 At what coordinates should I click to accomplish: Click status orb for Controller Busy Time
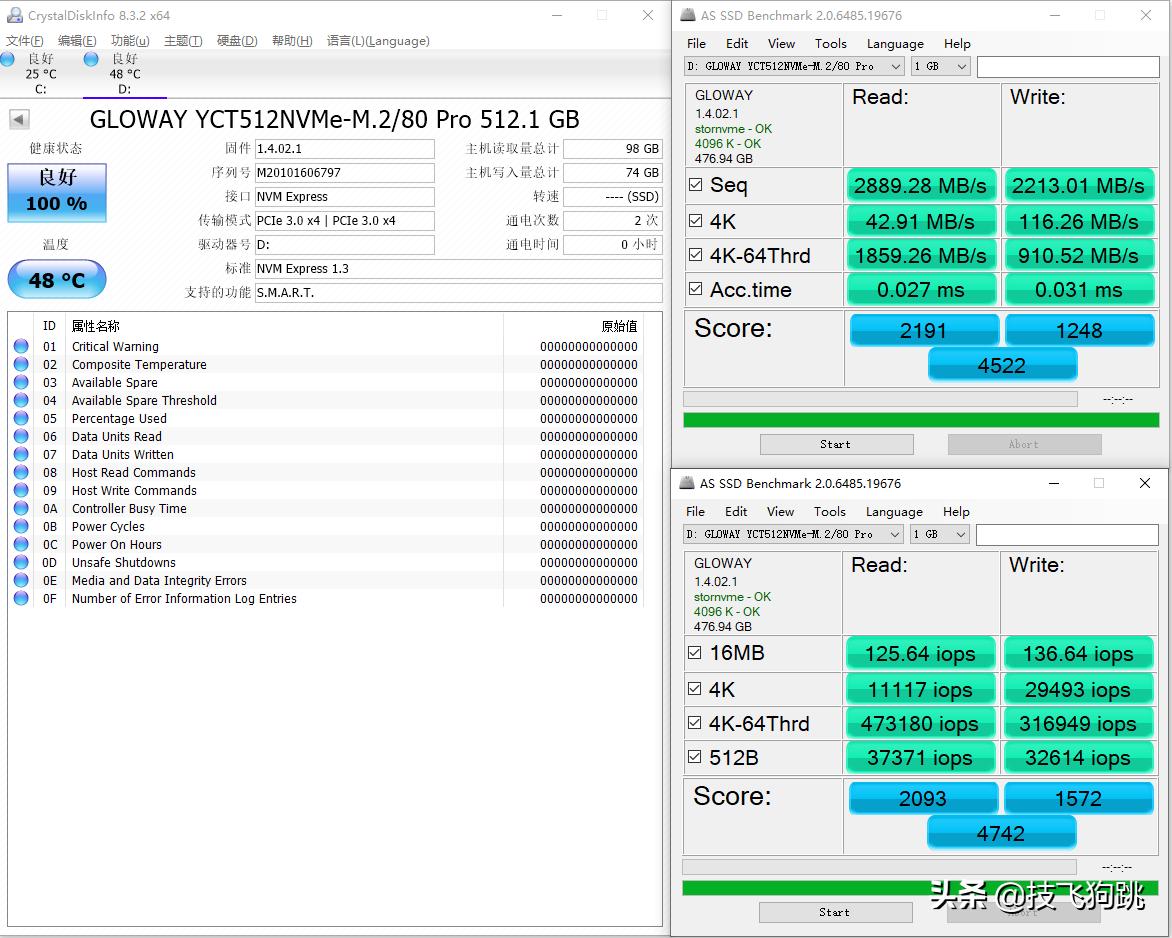[x=21, y=507]
